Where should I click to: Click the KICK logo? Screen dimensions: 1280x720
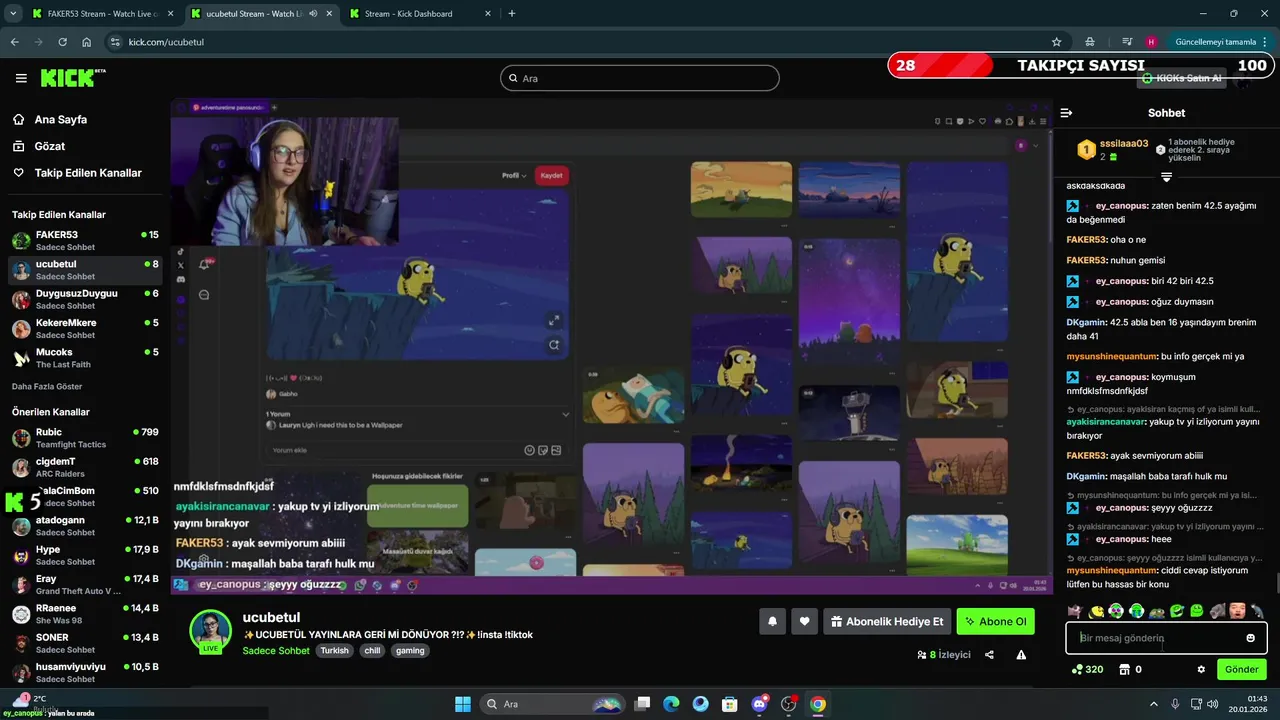[71, 78]
